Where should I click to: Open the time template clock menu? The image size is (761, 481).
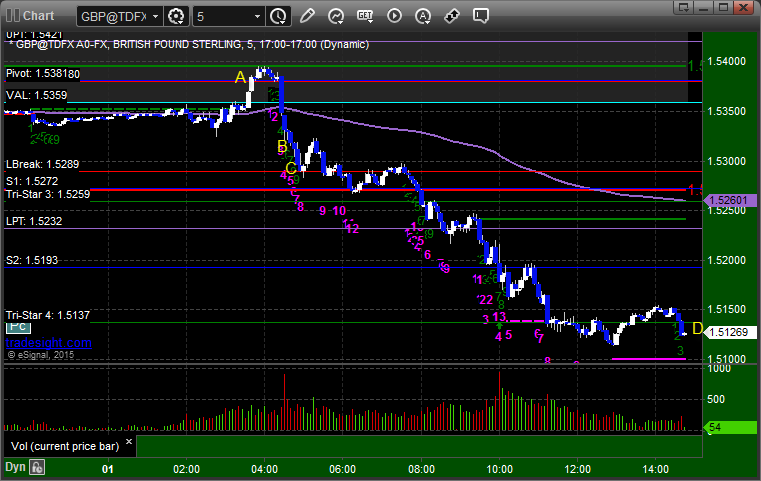click(279, 17)
